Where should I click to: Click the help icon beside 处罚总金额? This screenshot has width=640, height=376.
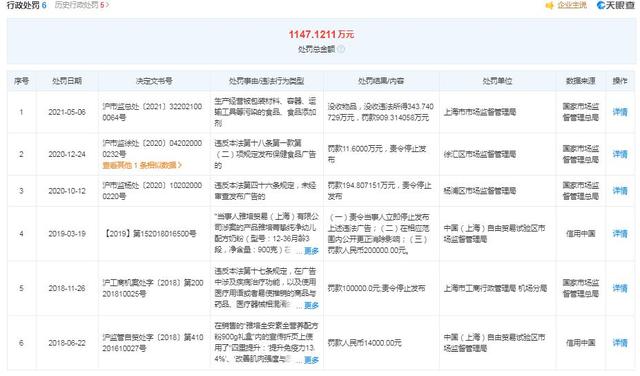click(341, 49)
